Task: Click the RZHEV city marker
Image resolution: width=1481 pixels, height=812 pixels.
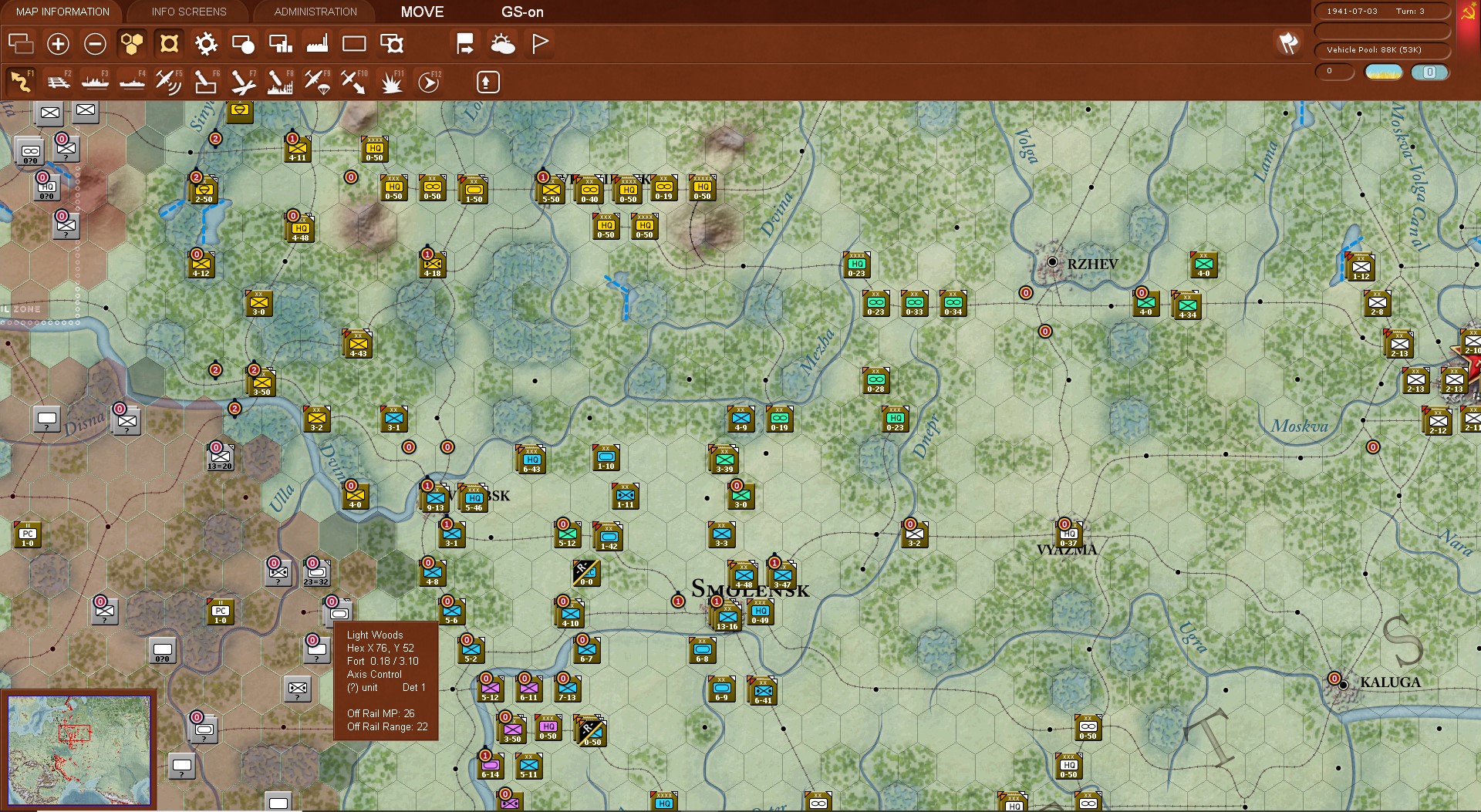Action: (x=1052, y=262)
